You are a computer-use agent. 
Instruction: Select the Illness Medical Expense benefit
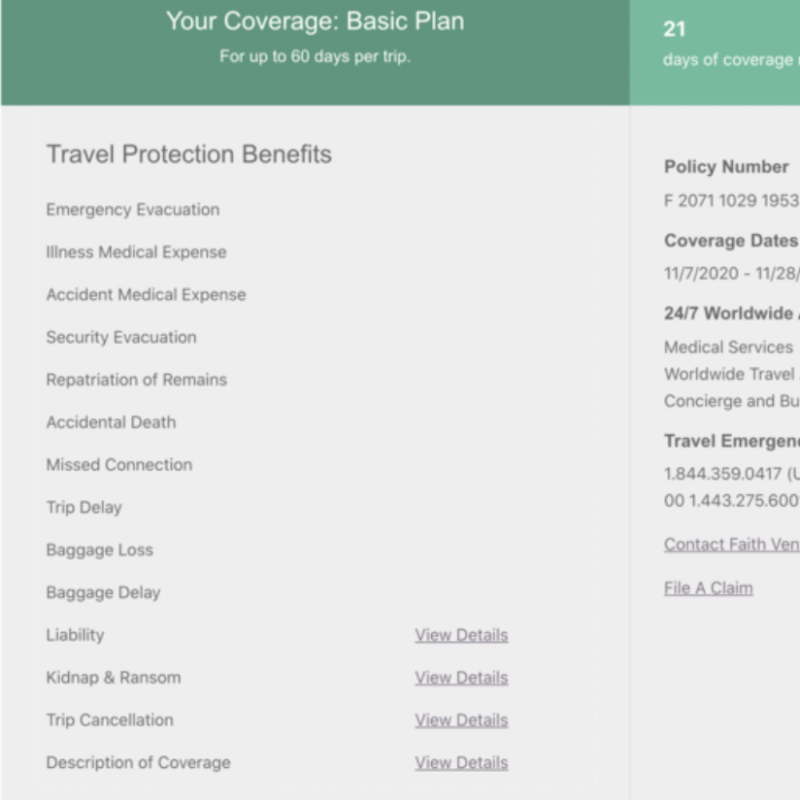coord(136,252)
